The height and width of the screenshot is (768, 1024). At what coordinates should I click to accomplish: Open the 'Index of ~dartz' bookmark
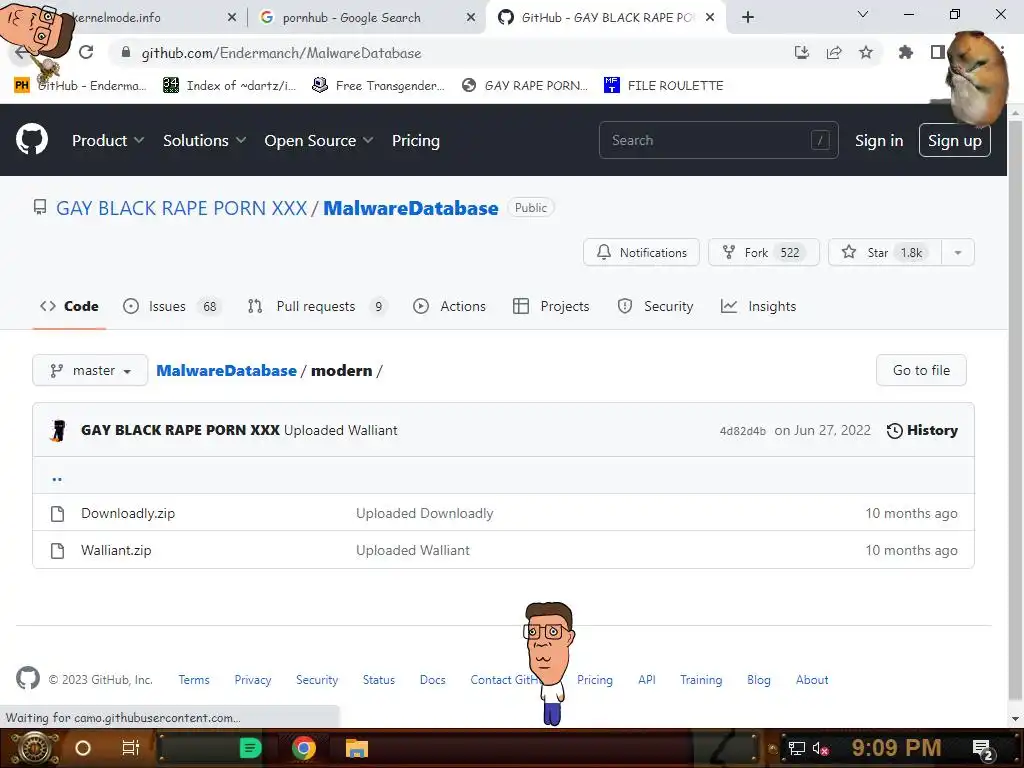click(229, 86)
